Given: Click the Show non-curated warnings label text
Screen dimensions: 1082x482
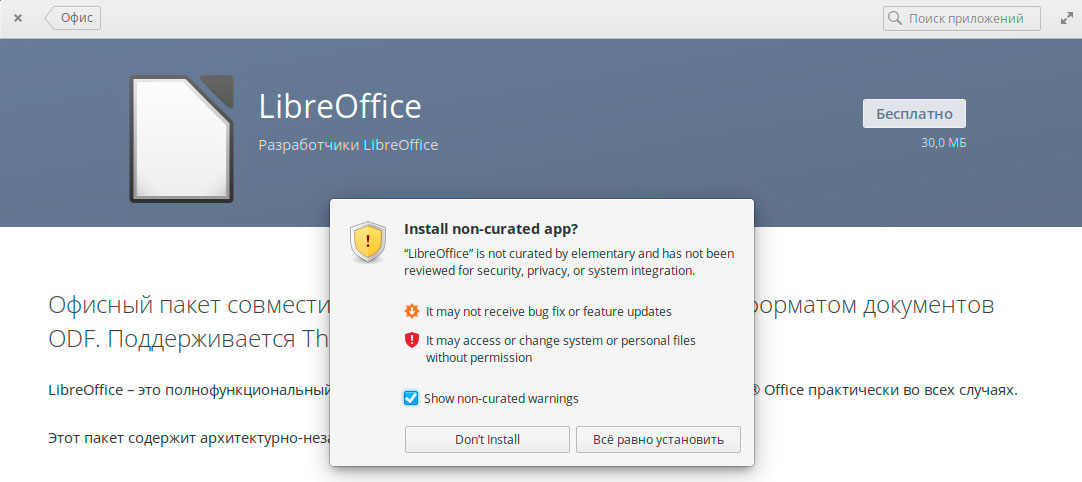Looking at the screenshot, I should pyautogui.click(x=501, y=398).
